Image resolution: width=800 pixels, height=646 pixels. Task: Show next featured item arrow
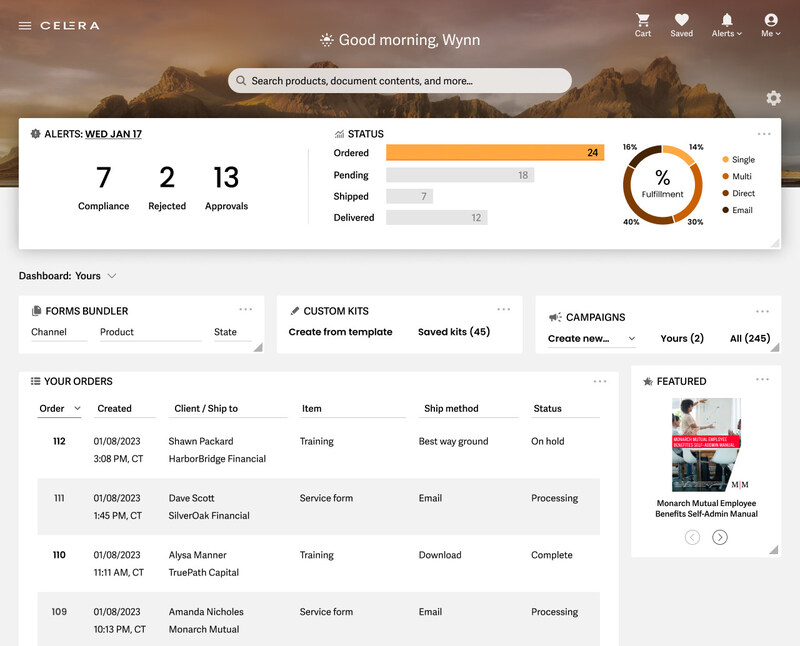720,537
